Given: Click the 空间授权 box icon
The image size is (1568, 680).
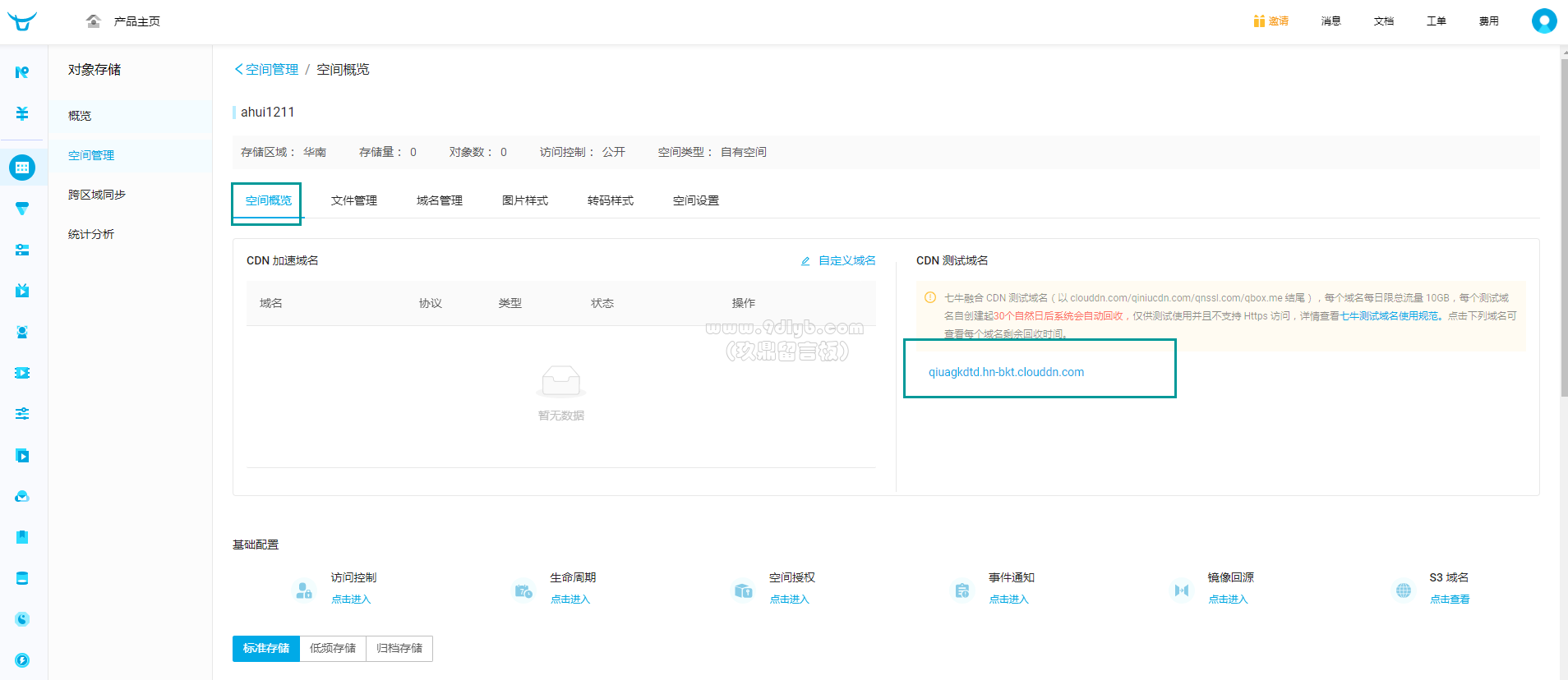Looking at the screenshot, I should pos(743,590).
